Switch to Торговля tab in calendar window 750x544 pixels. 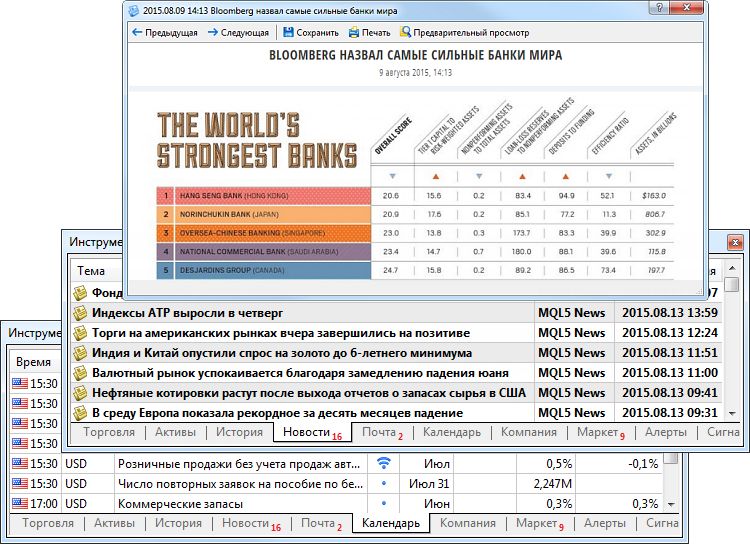48,523
